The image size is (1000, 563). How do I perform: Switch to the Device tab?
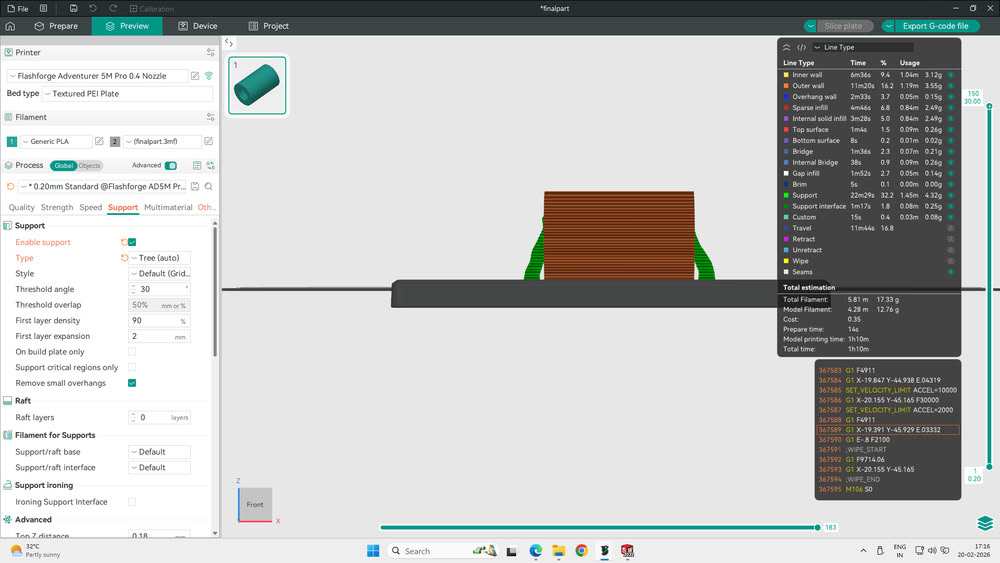[198, 26]
